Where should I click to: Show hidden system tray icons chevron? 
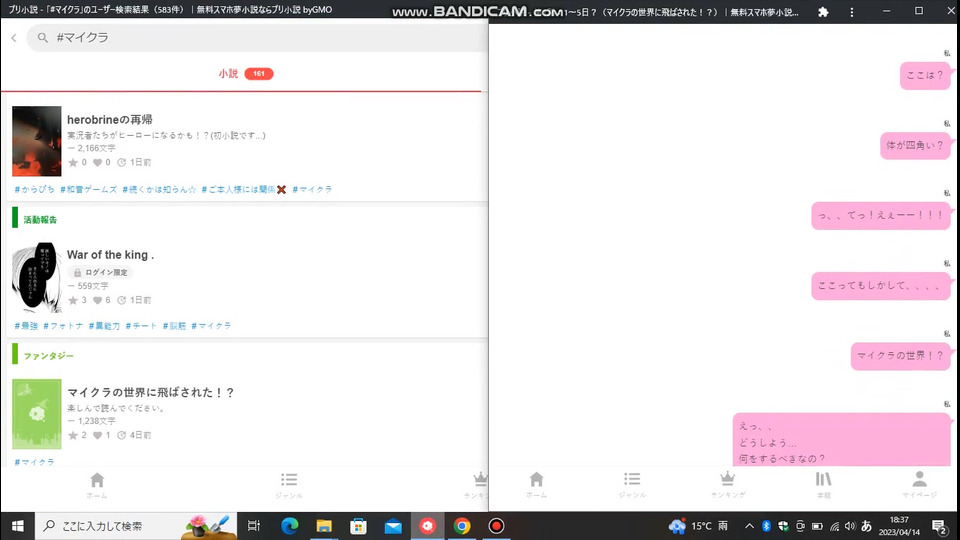pyautogui.click(x=749, y=526)
